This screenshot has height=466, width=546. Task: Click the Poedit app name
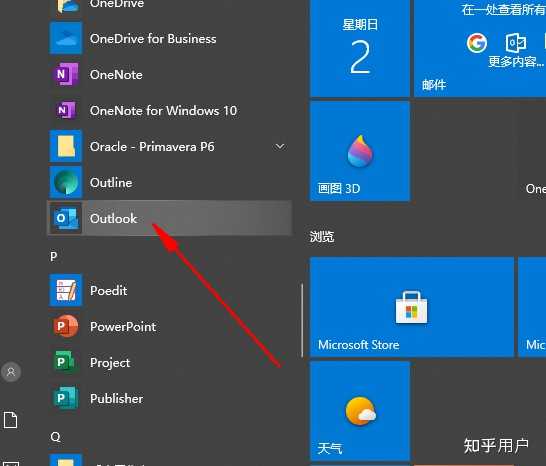[108, 290]
